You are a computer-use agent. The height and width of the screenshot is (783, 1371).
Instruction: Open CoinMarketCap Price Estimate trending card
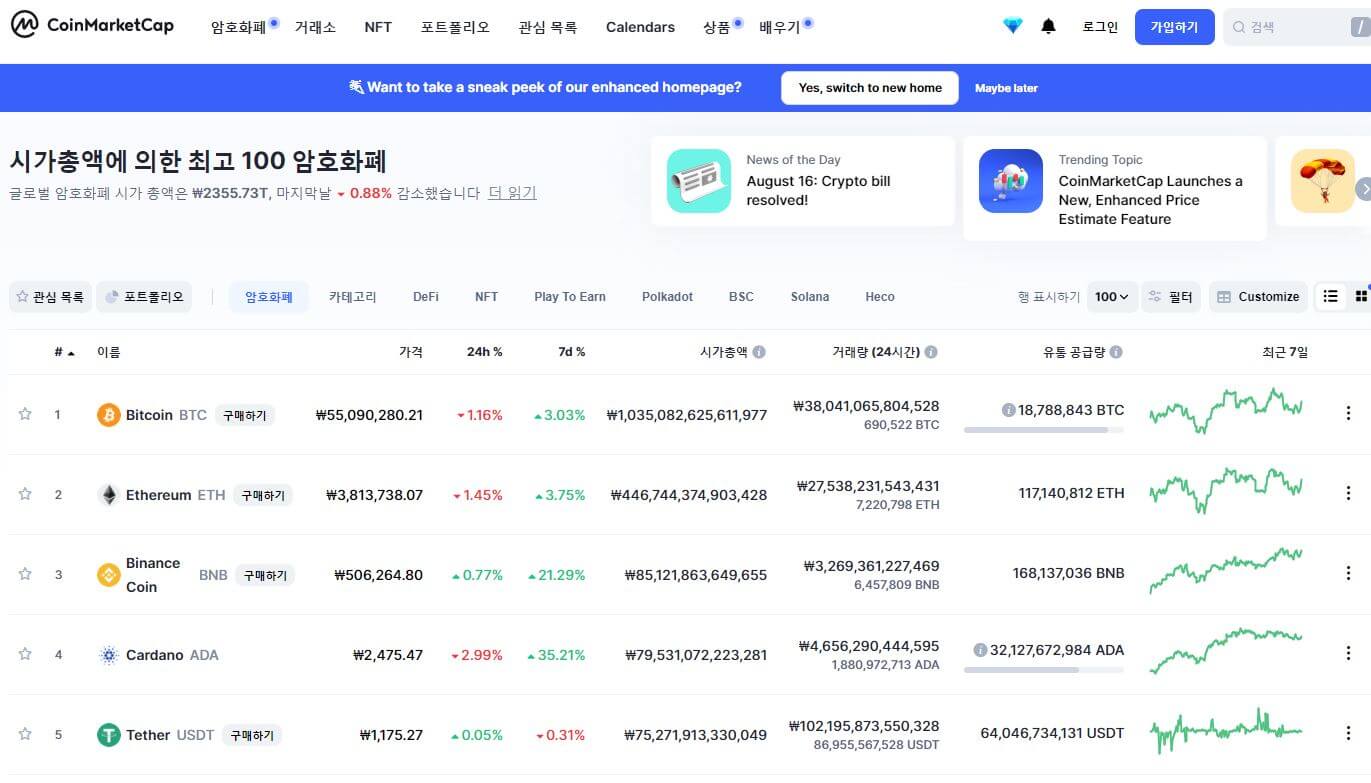coord(1115,188)
